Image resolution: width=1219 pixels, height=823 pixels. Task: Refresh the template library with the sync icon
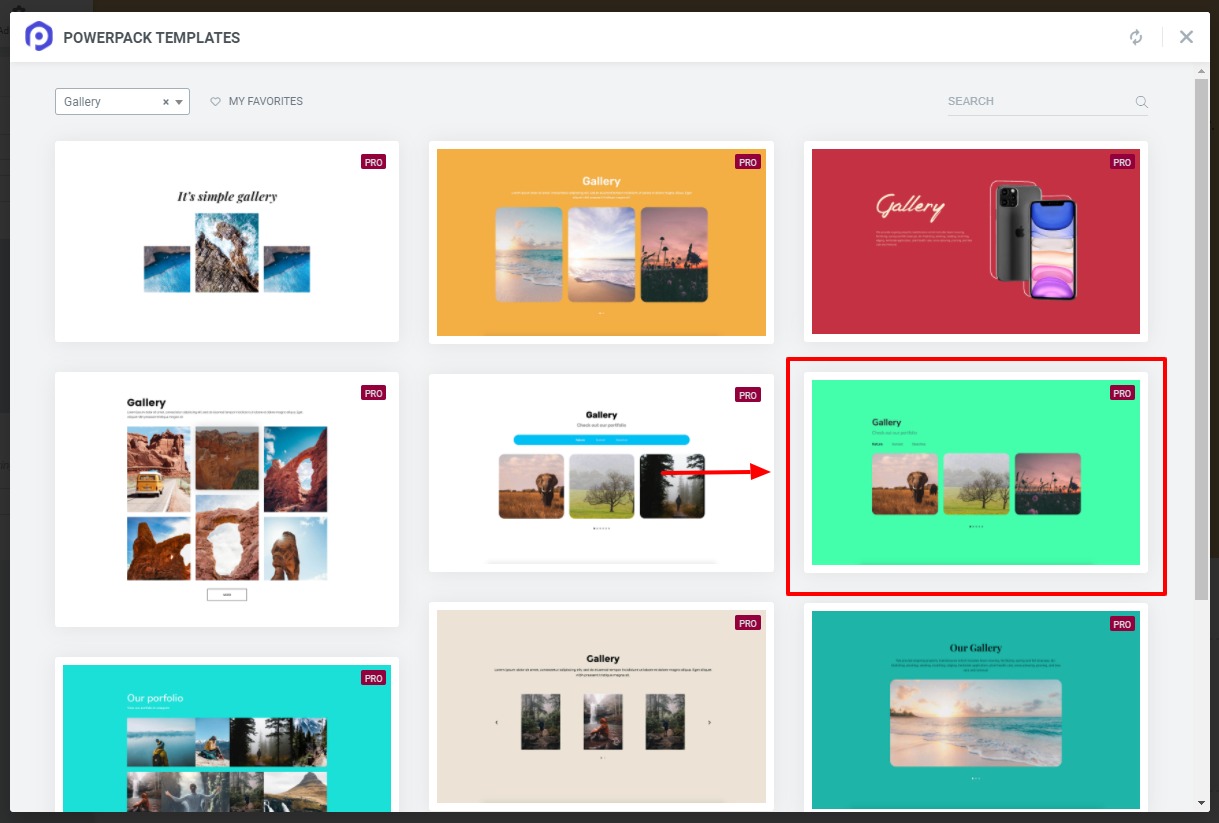pos(1136,37)
